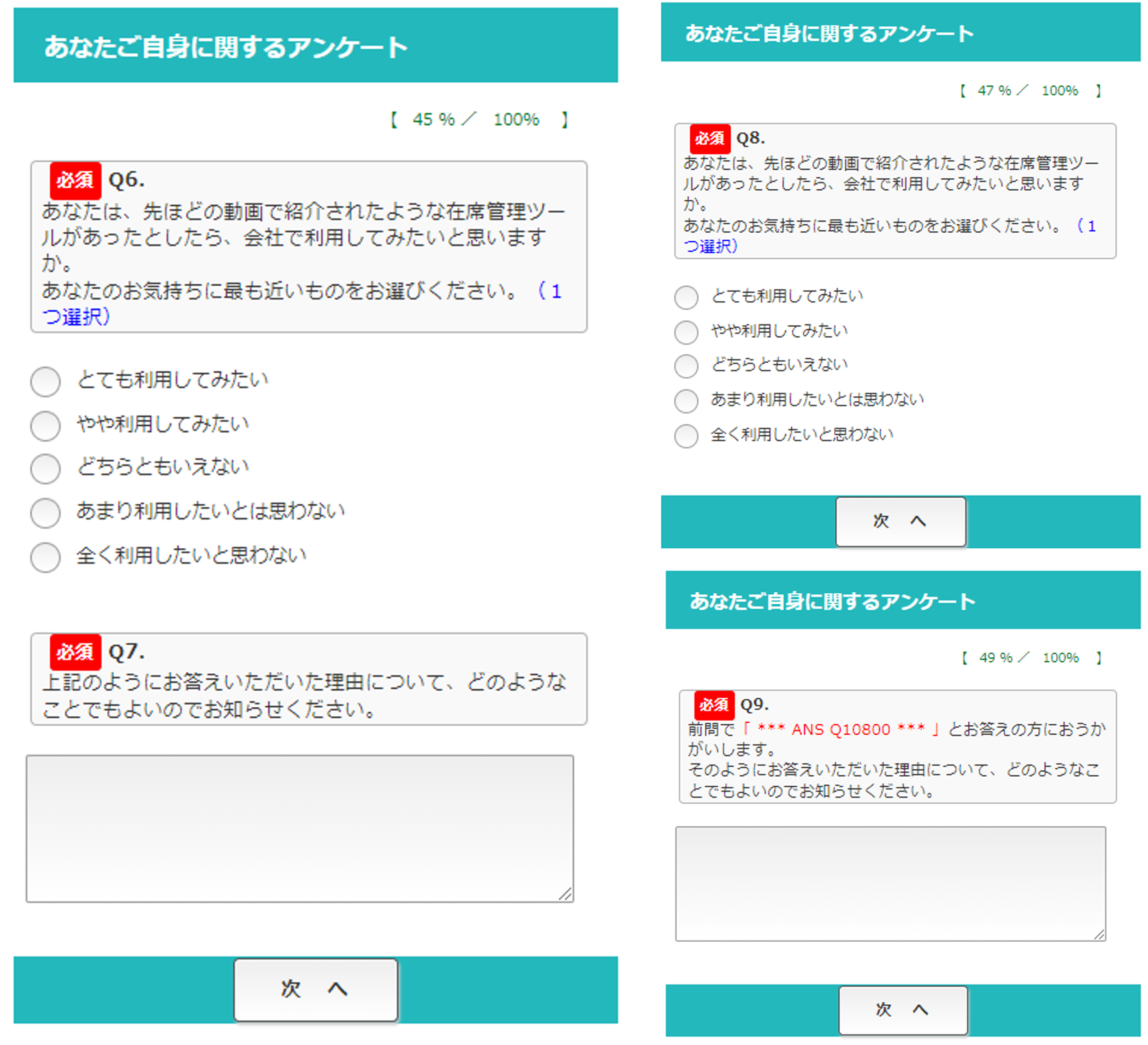Select とても利用してみたい for Q8
This screenshot has height=1045, width=1148.
pos(686,298)
